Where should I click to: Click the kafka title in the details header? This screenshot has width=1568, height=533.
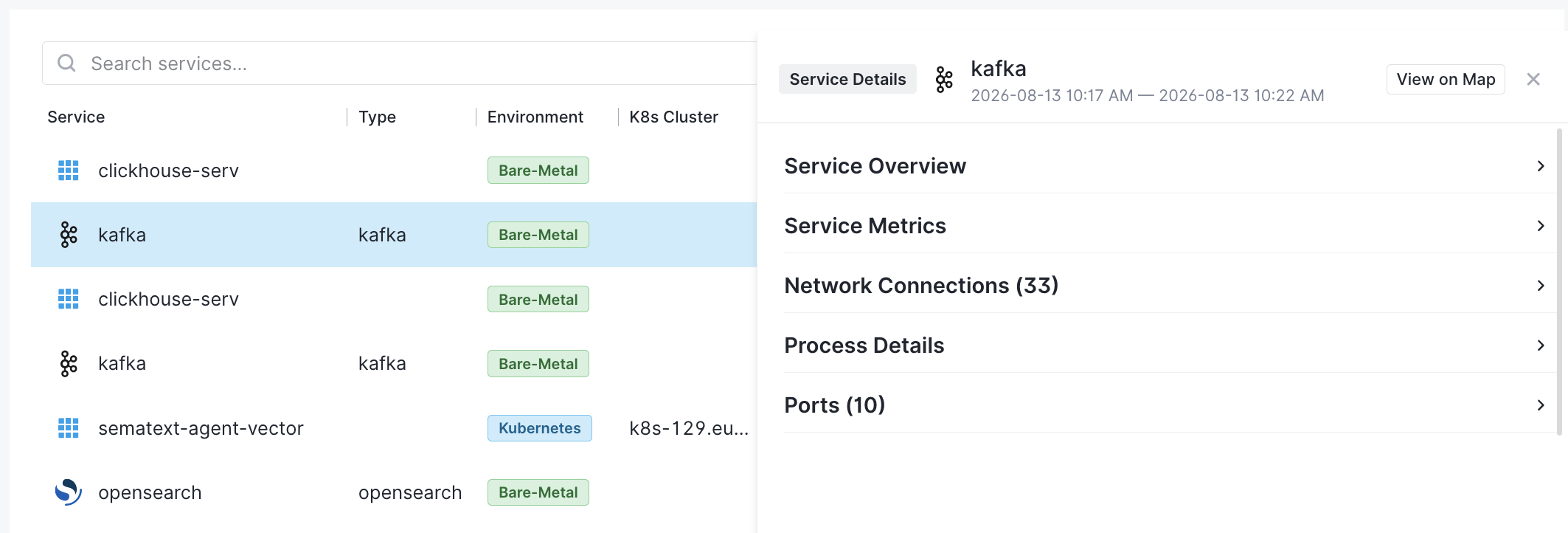click(999, 69)
